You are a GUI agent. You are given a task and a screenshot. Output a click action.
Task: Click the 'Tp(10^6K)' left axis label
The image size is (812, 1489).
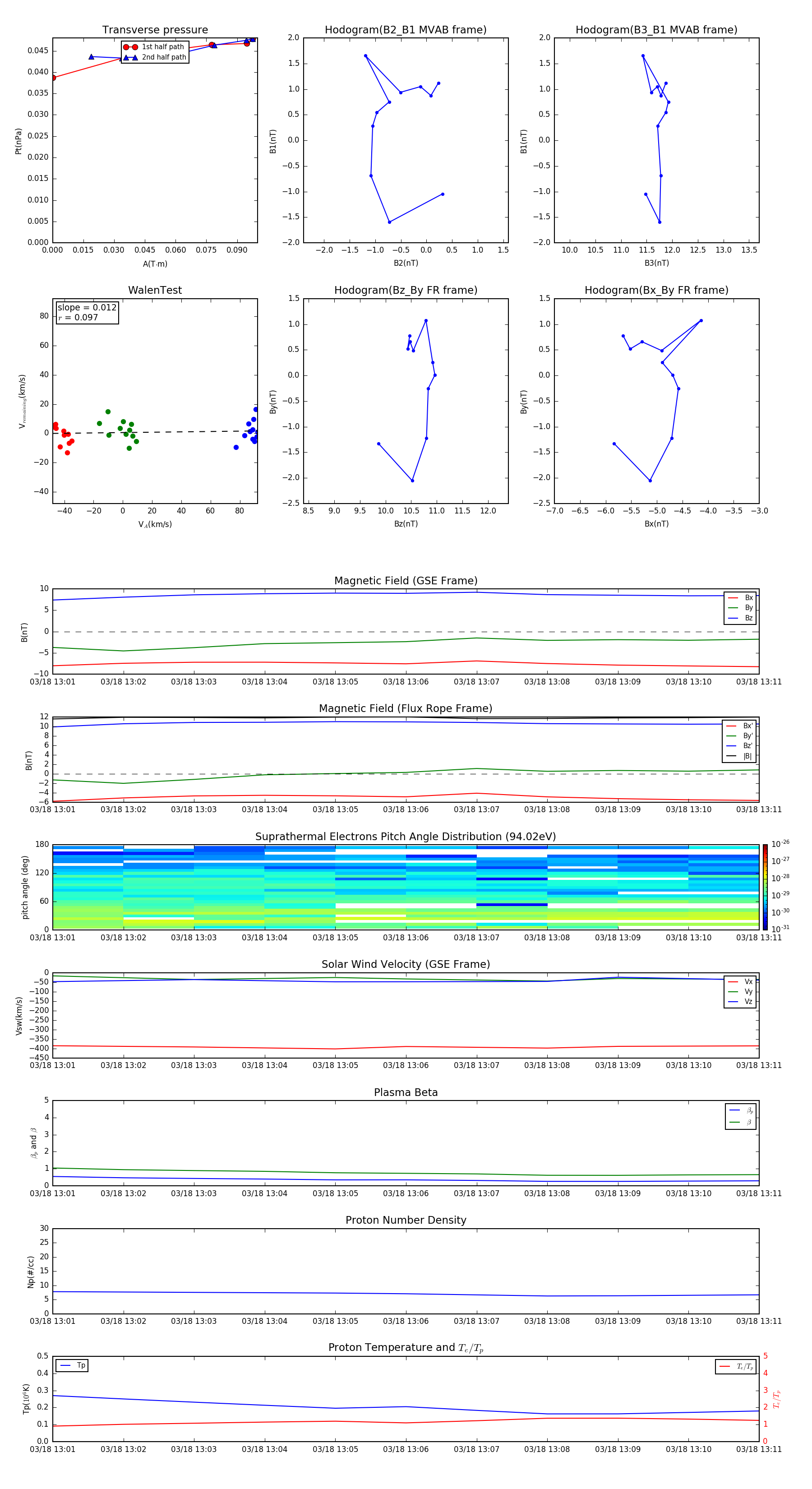pos(26,1399)
